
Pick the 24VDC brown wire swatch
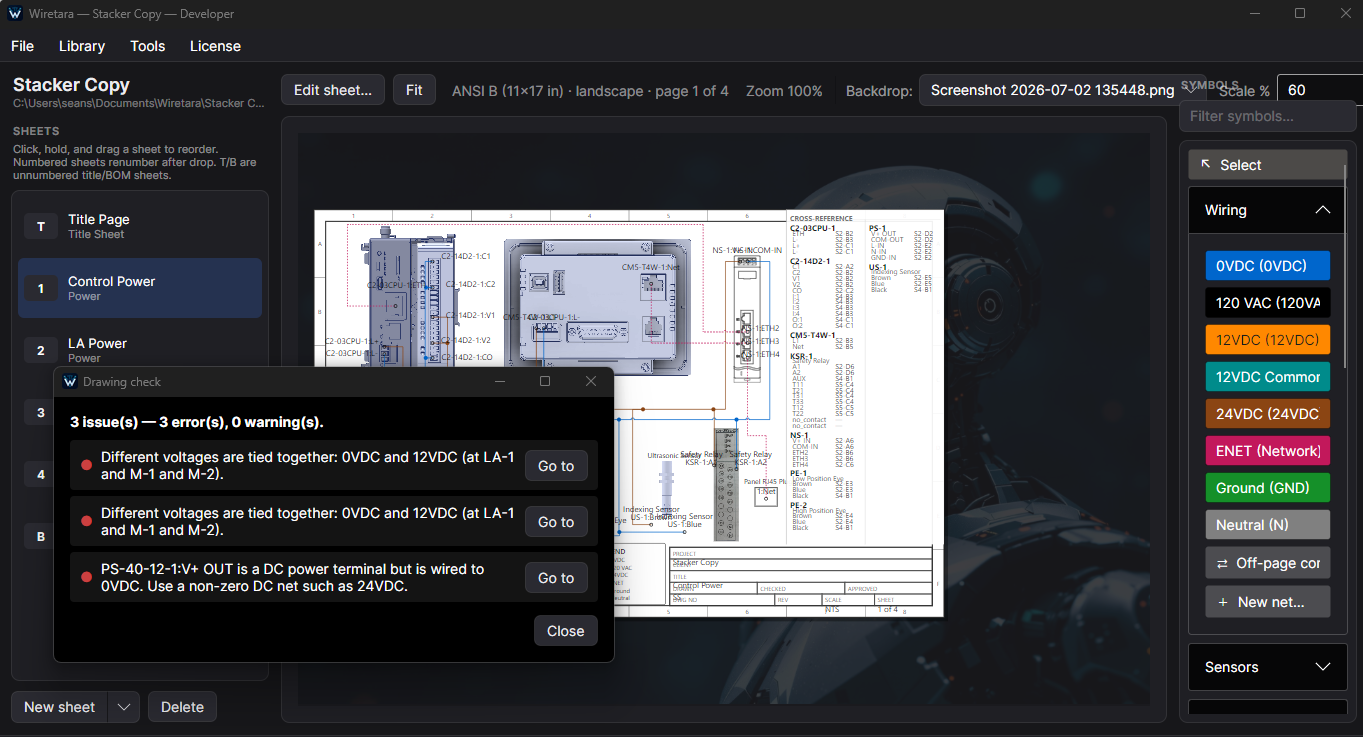(x=1268, y=414)
